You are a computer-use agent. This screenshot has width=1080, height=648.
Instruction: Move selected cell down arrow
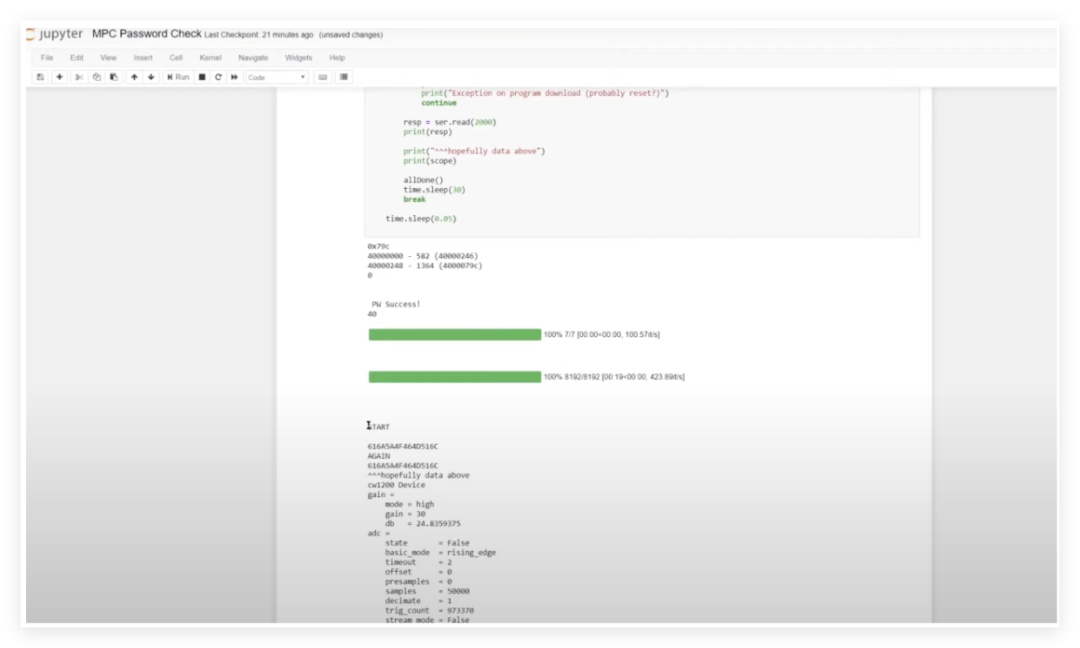tap(151, 77)
